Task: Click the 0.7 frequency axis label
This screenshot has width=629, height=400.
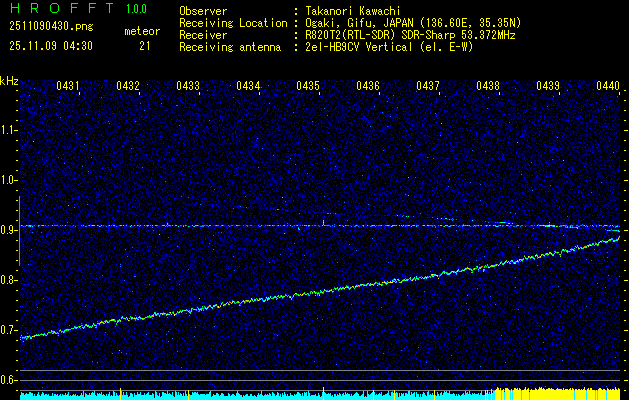Action: 9,329
